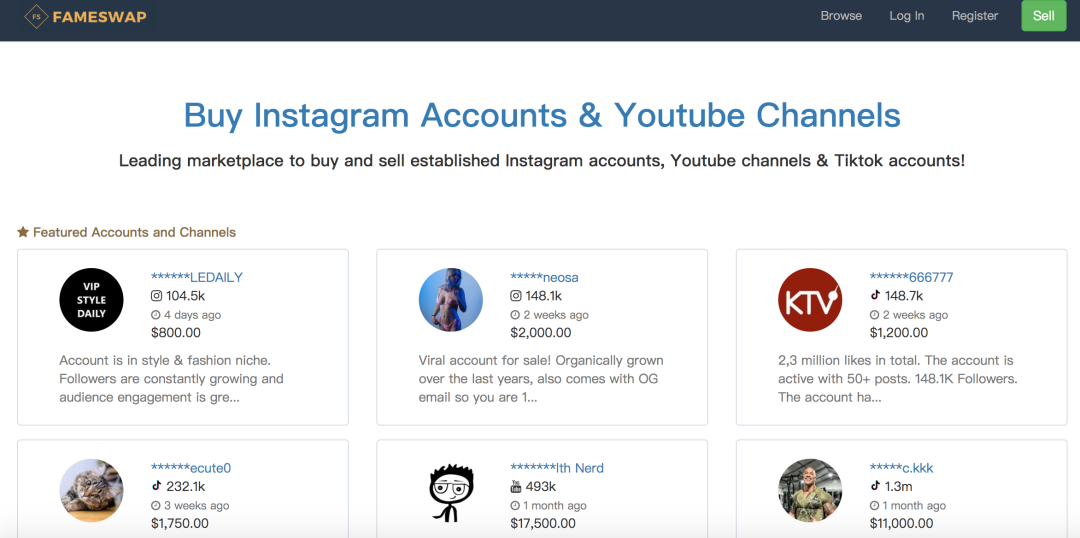Open the *****neosa account link
The height and width of the screenshot is (538, 1080).
click(x=544, y=277)
